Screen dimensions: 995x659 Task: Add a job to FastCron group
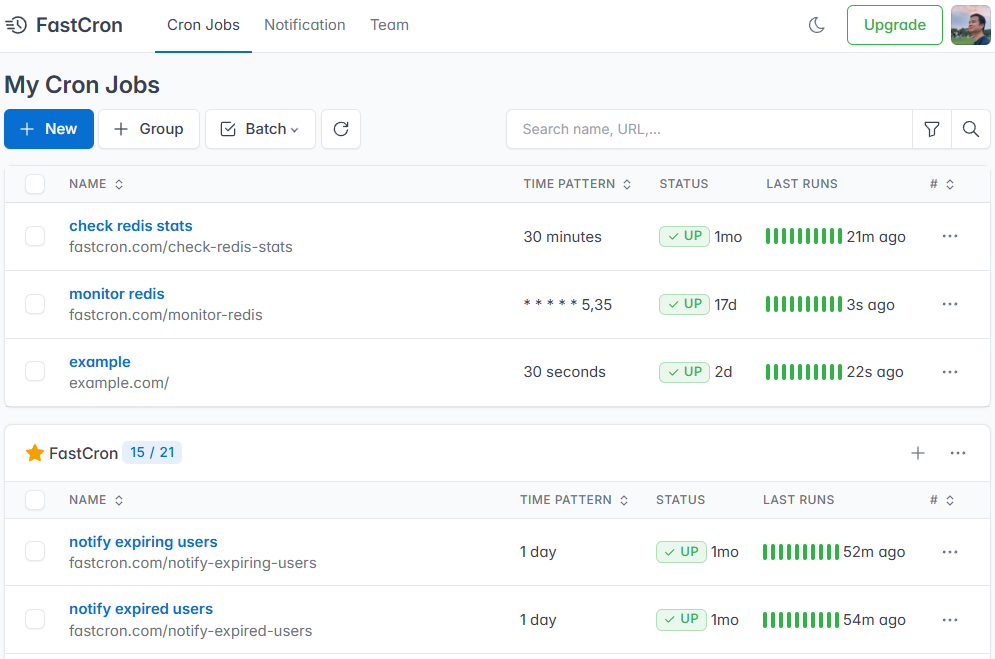coord(918,453)
